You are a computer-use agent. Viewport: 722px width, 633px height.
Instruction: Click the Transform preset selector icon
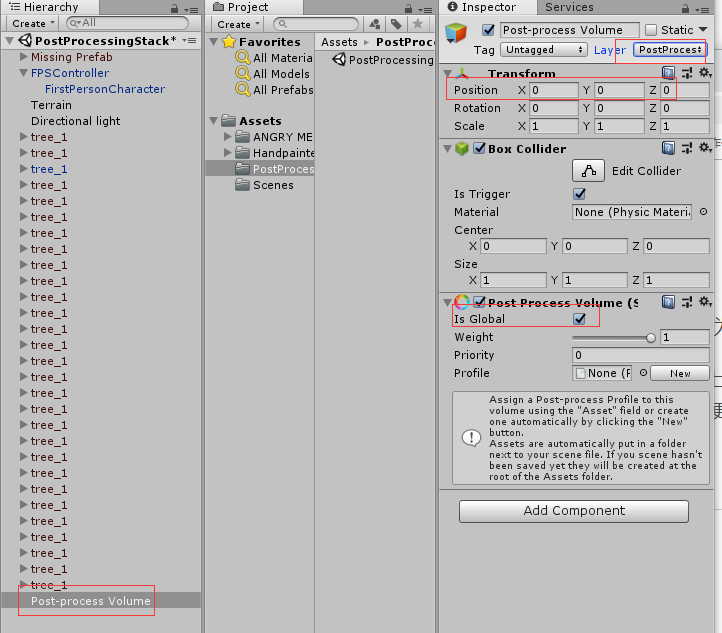click(x=687, y=73)
